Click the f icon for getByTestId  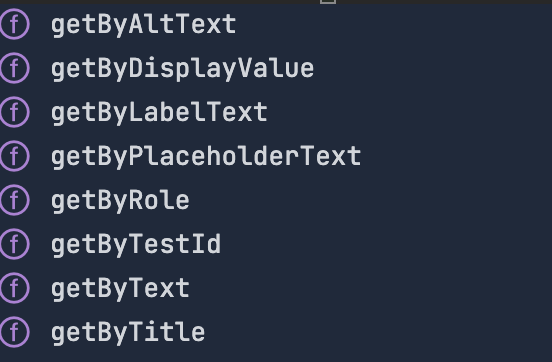coord(14,244)
